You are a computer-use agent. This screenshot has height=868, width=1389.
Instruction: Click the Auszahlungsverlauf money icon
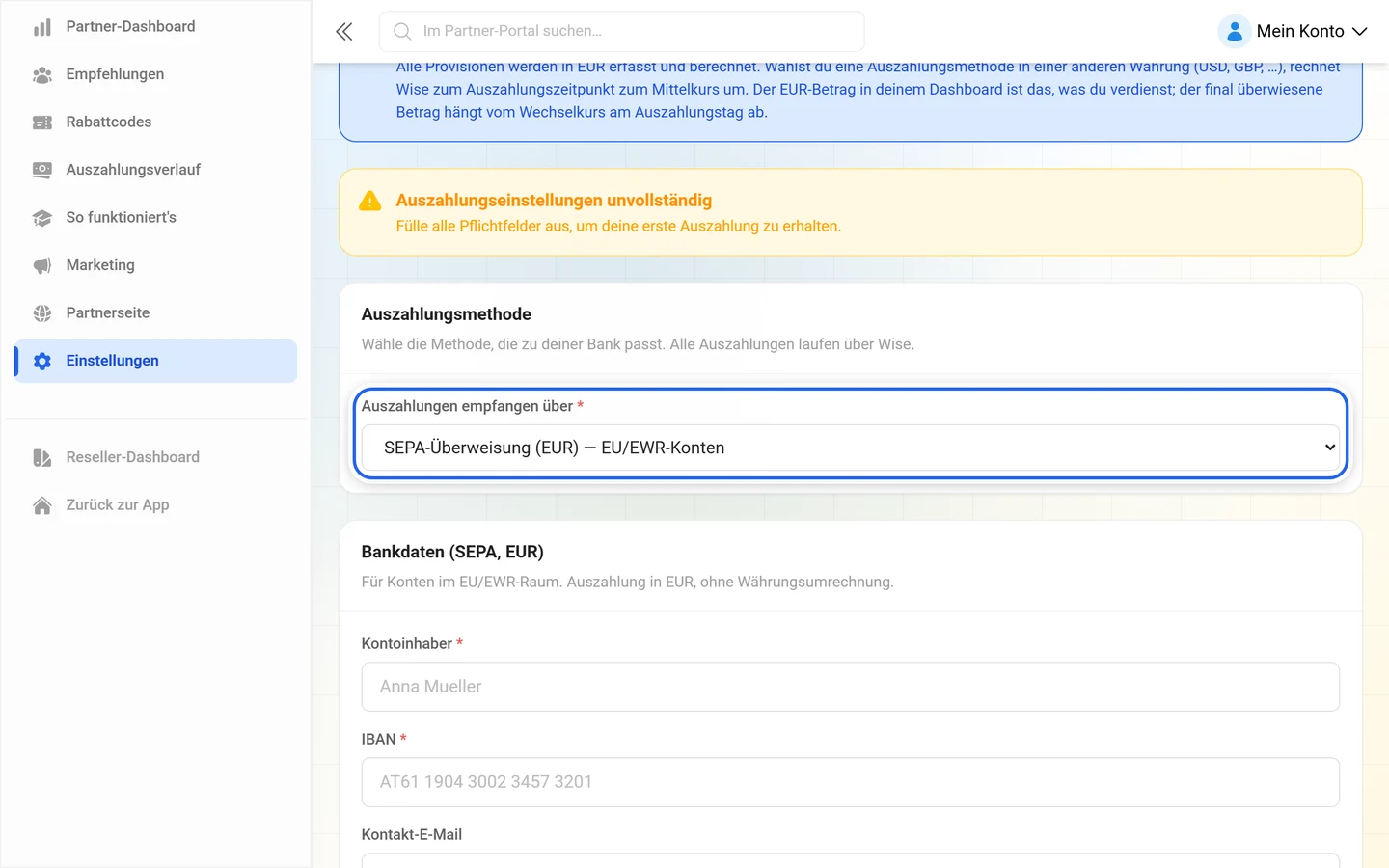coord(42,170)
